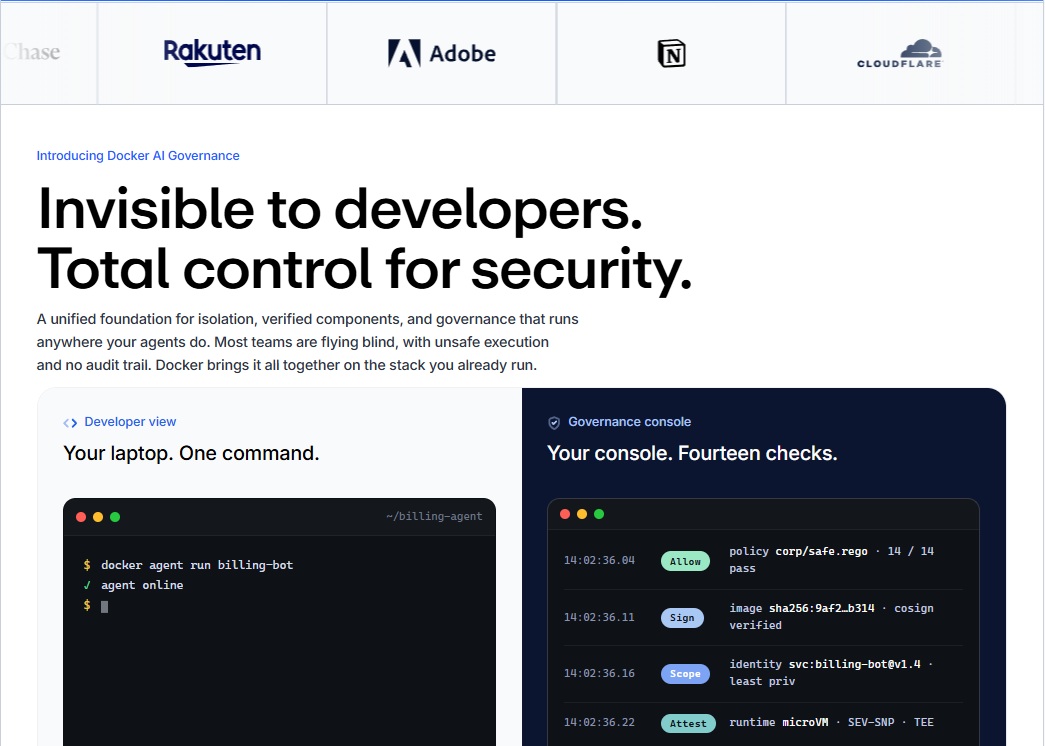Viewport: 1045px width, 746px height.
Task: Select the Governance console label
Action: (x=629, y=421)
